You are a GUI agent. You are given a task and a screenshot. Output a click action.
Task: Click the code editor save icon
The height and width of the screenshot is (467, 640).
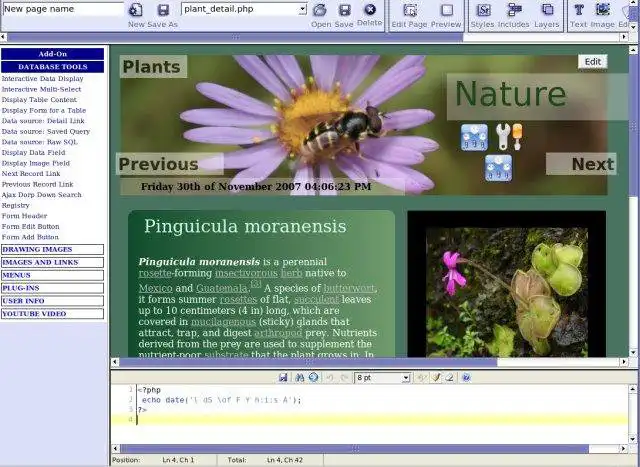(x=284, y=377)
